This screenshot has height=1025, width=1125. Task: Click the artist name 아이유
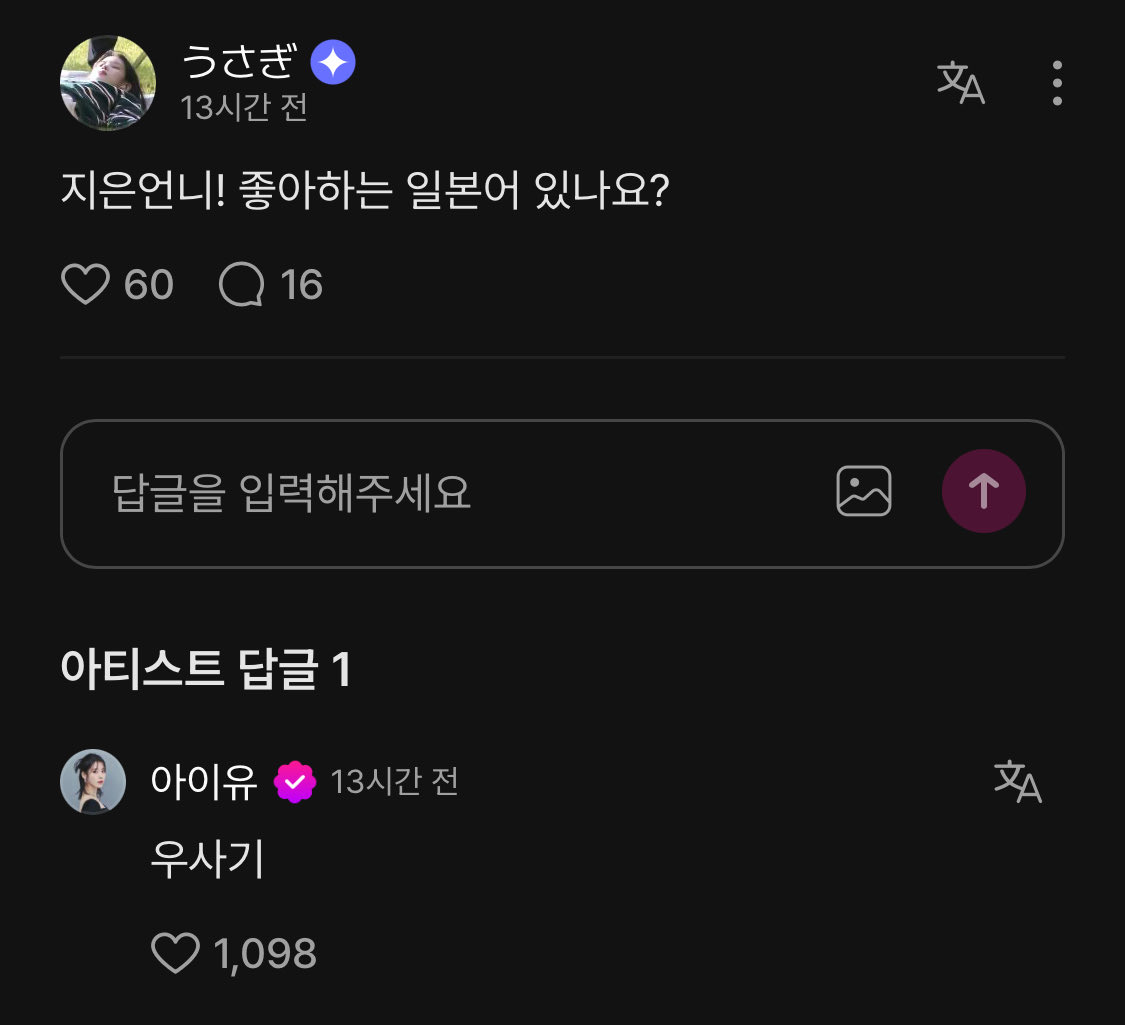point(204,781)
